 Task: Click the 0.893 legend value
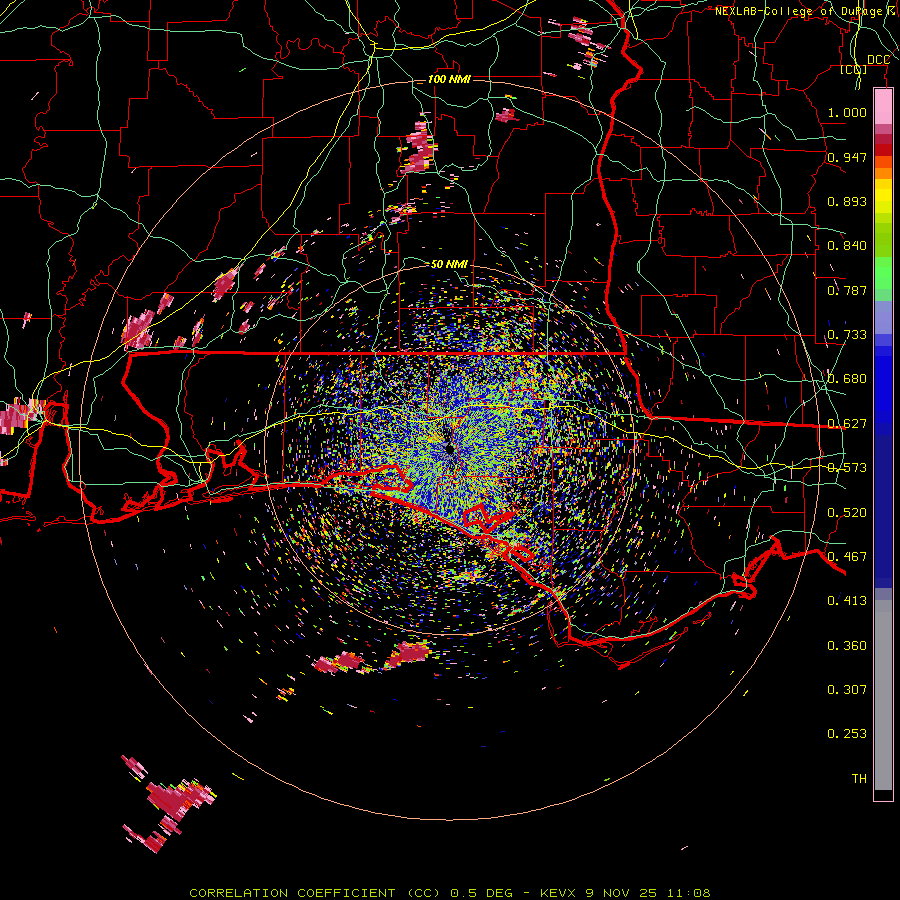point(847,201)
